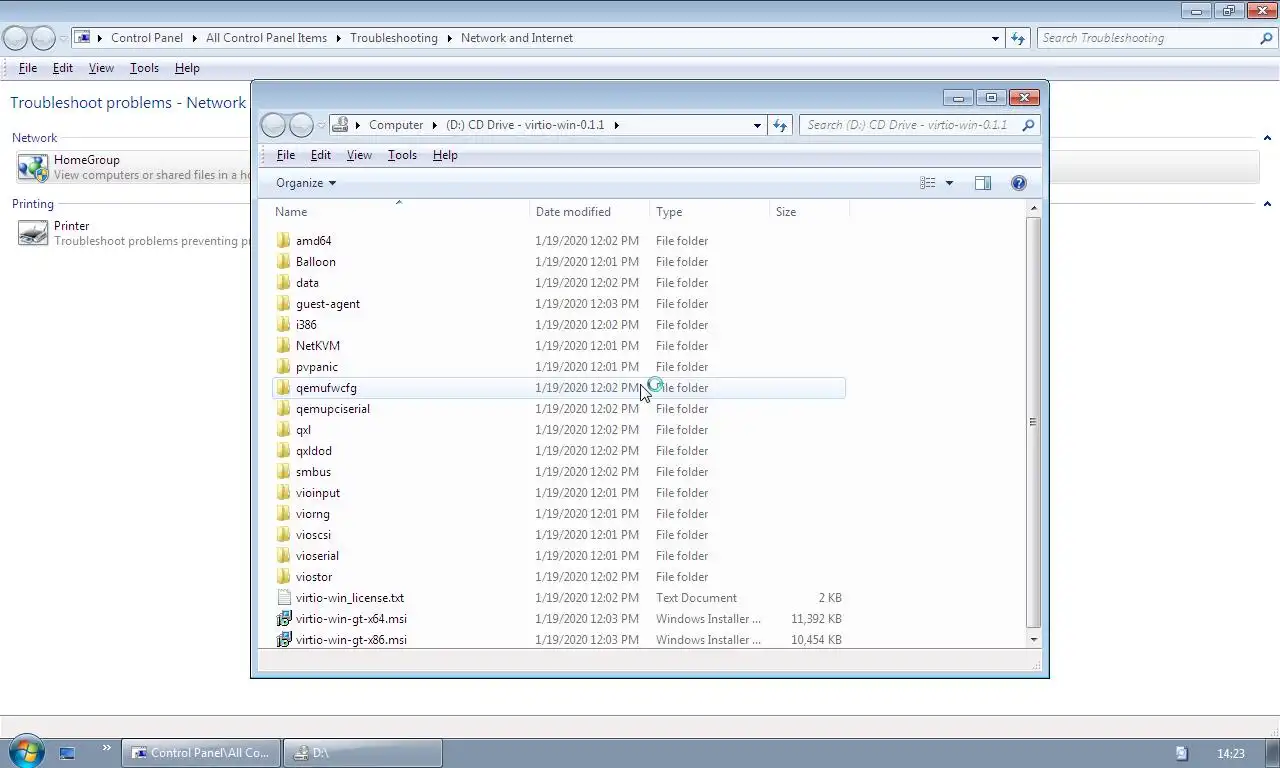This screenshot has height=768, width=1280.
Task: Expand the Explorer address bar history dropdown
Action: 757,125
